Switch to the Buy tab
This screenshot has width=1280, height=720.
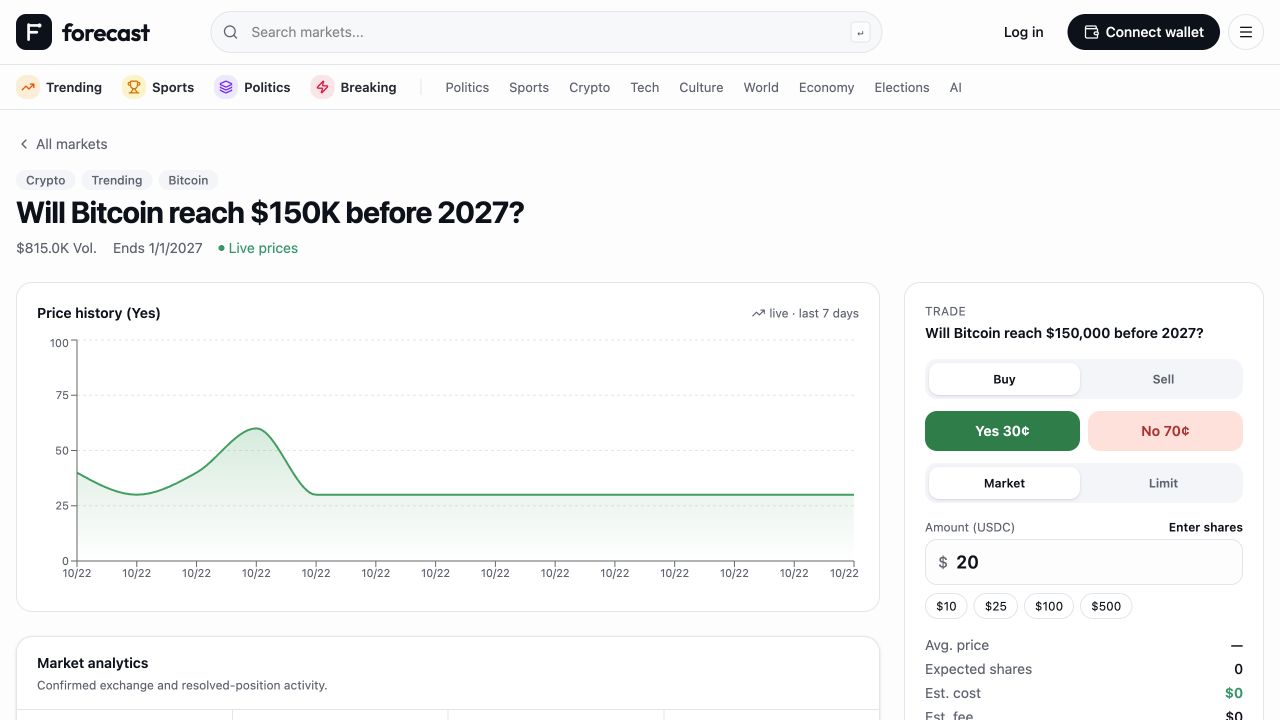tap(1004, 379)
